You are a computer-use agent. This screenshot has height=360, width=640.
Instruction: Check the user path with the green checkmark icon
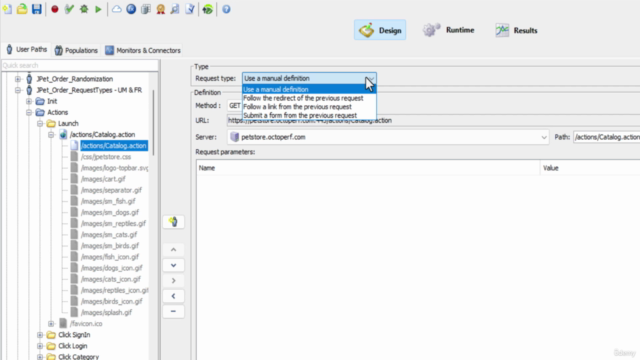pos(69,9)
